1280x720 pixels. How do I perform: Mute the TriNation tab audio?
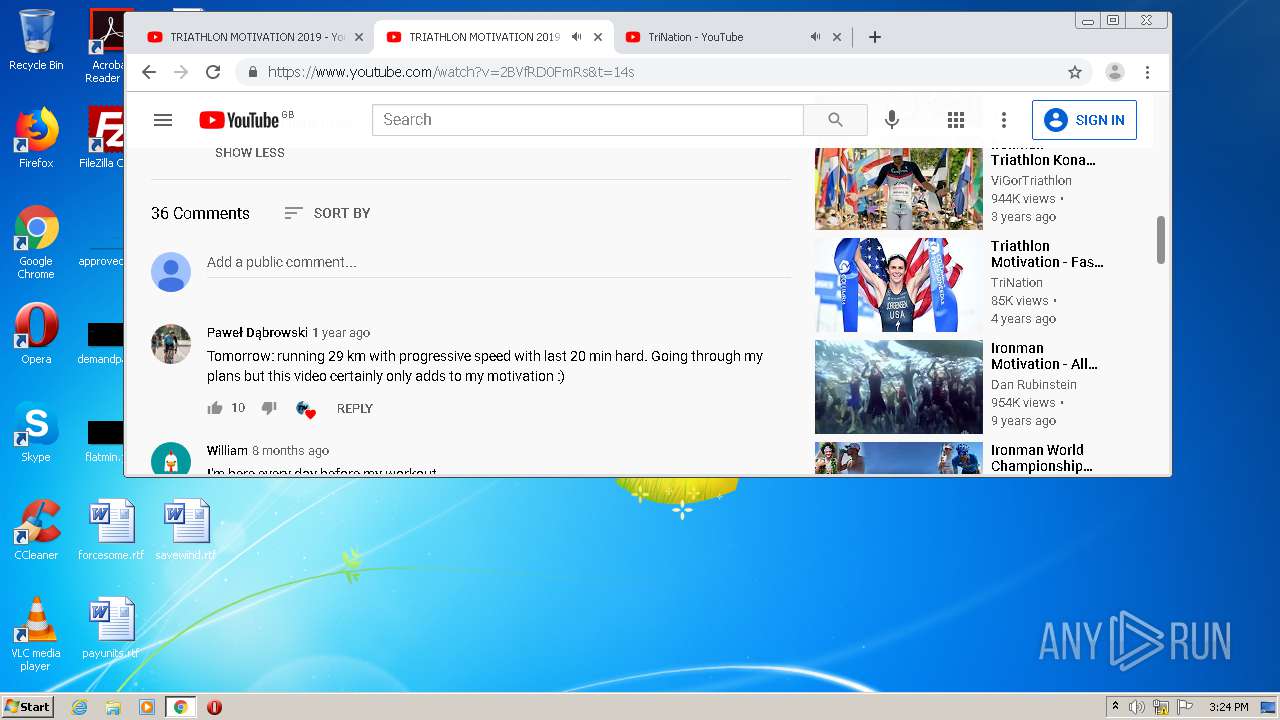[815, 37]
